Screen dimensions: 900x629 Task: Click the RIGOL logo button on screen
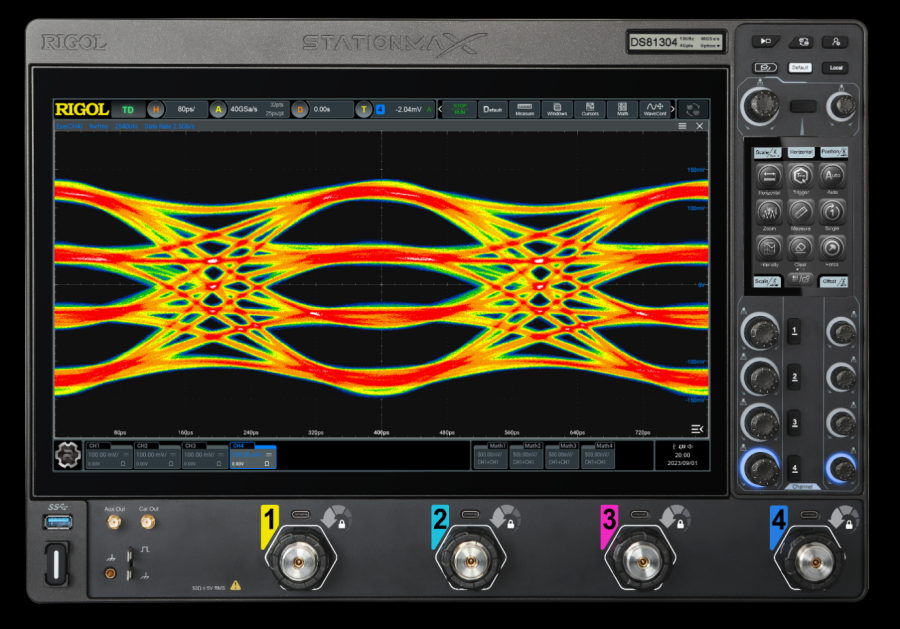point(82,109)
